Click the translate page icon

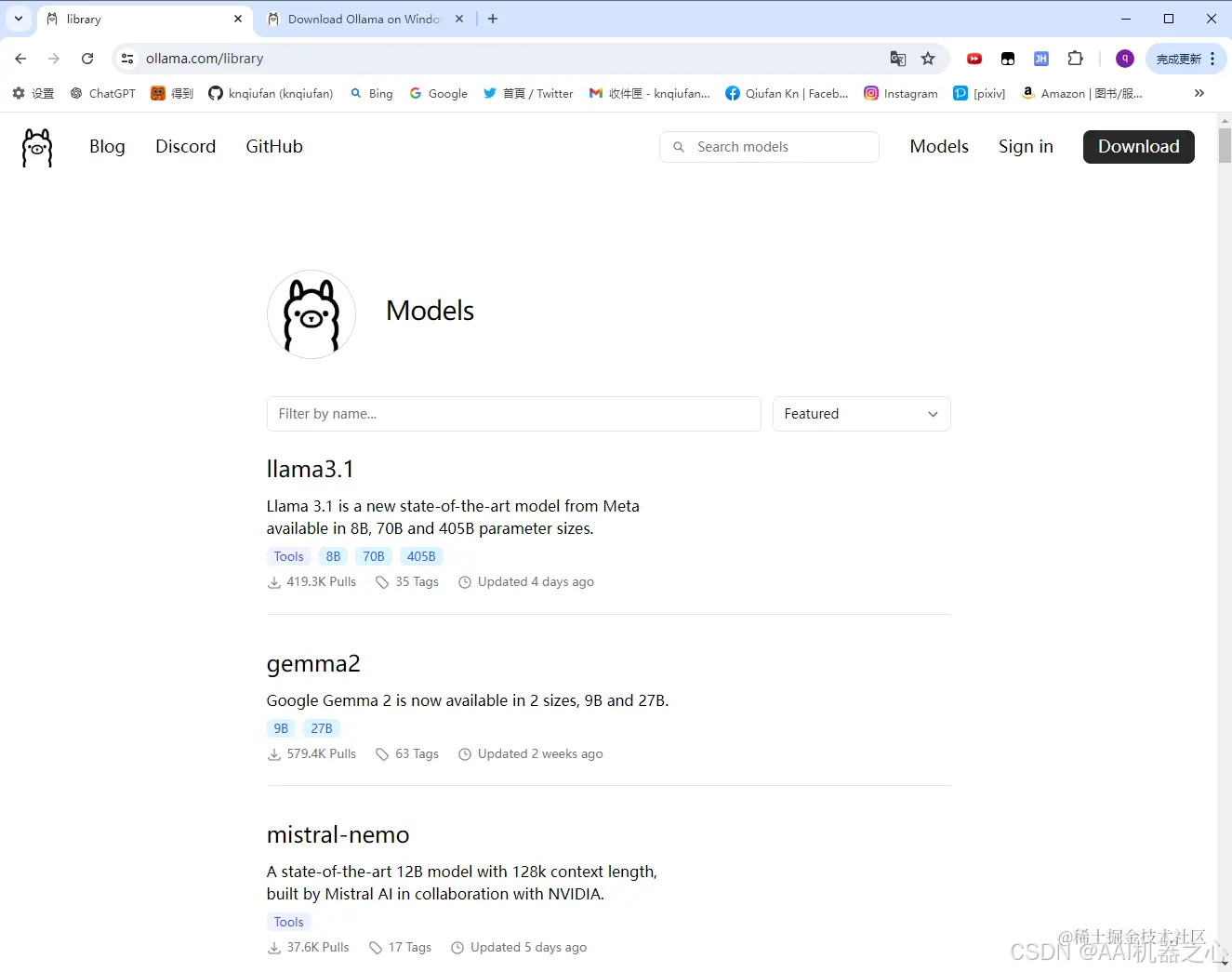[x=897, y=59]
